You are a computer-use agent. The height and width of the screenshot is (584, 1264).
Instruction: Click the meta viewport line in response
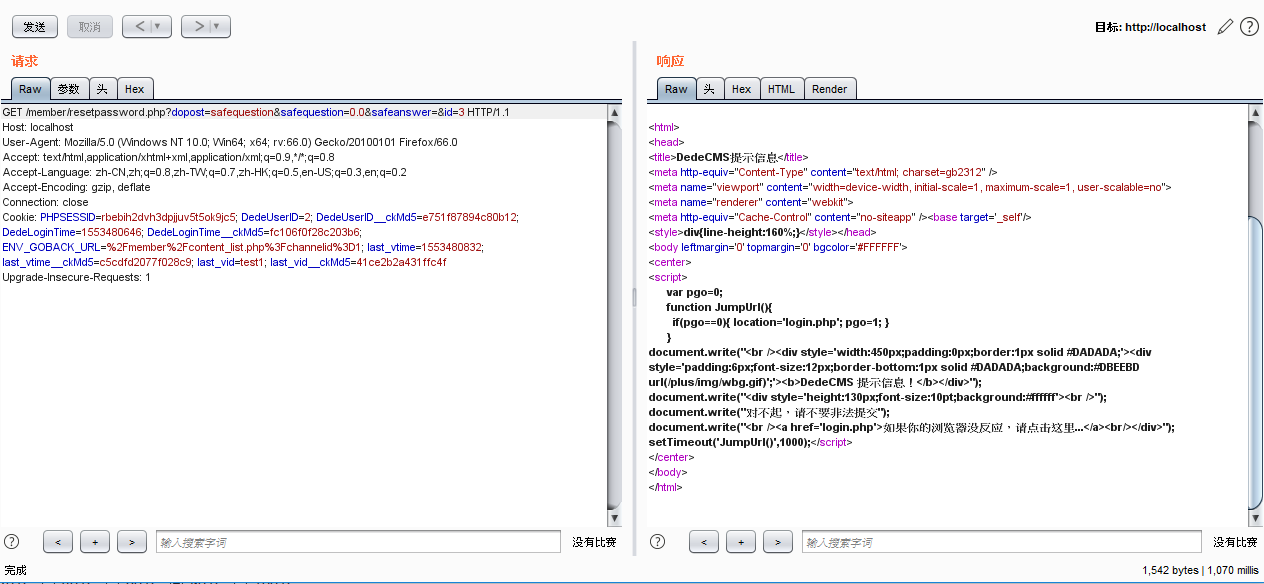[910, 187]
